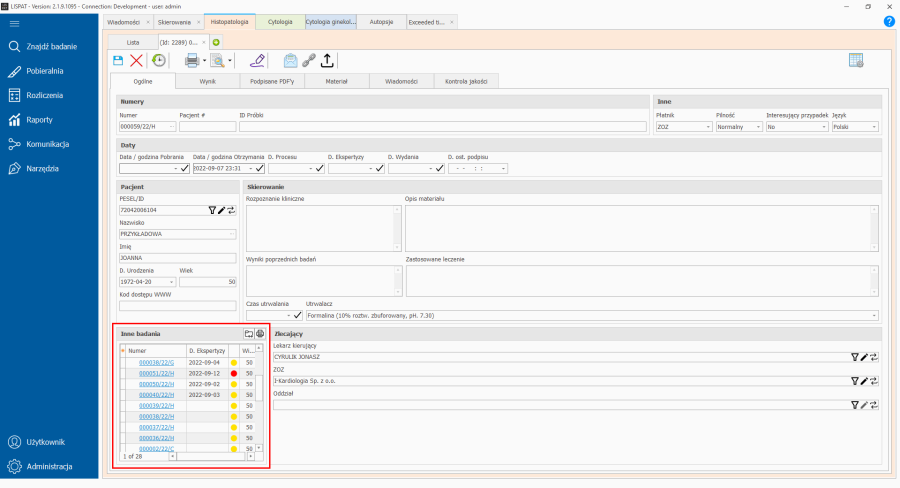Click the chain link icon in toolbar
The height and width of the screenshot is (488, 900).
[309, 61]
